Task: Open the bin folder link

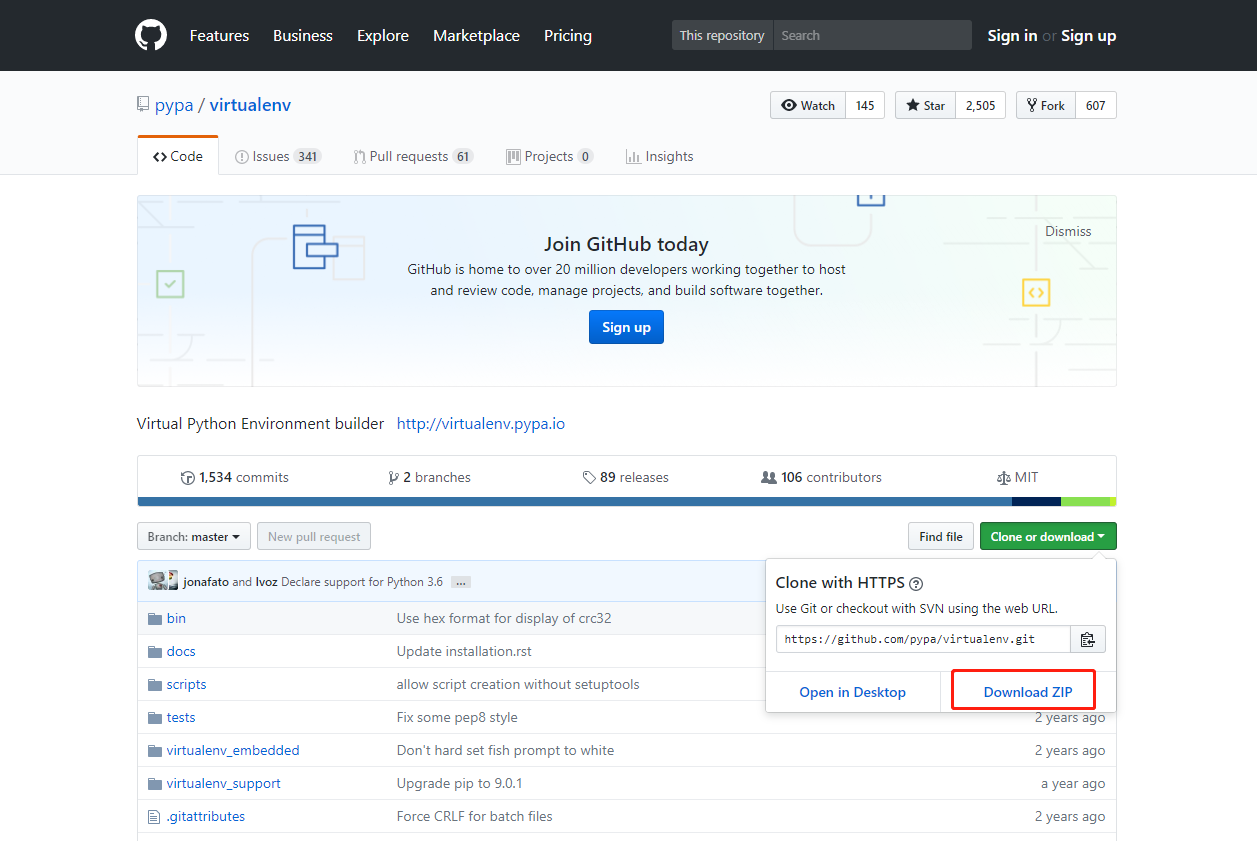Action: point(177,619)
